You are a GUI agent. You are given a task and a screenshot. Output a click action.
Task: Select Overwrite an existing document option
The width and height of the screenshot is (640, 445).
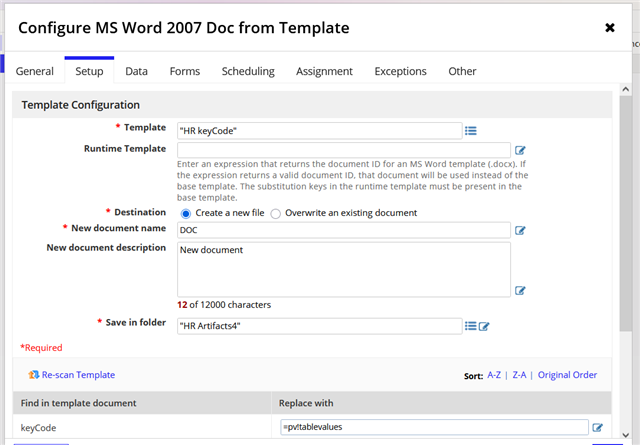point(276,214)
